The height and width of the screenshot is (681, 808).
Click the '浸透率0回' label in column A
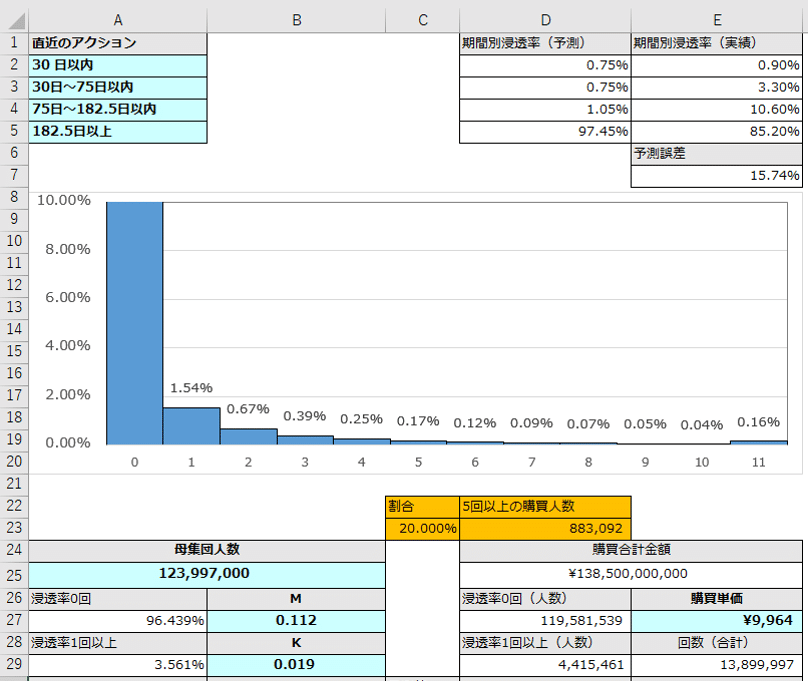(118, 600)
